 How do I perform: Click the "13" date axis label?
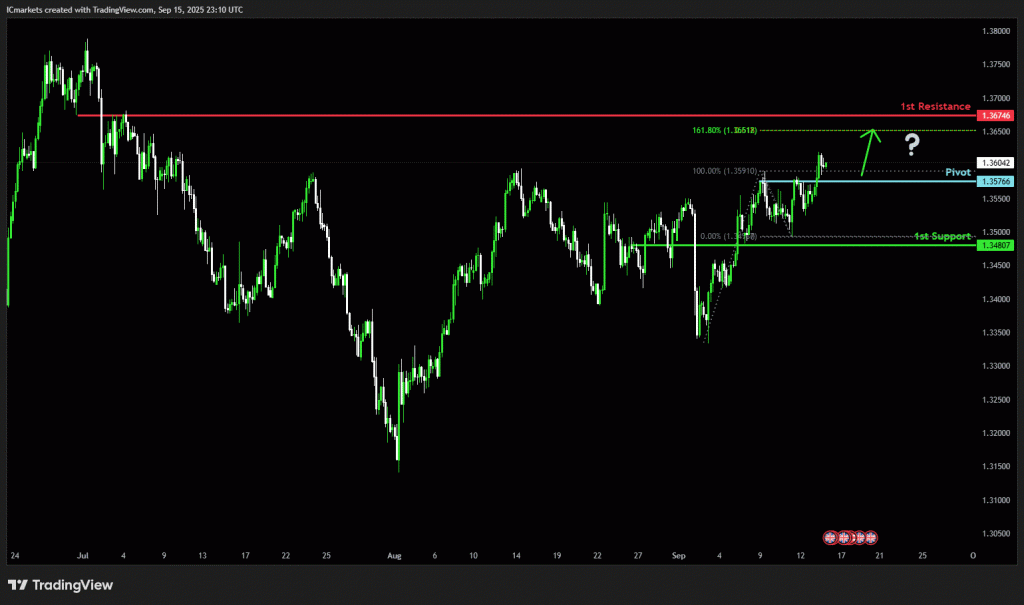(202, 556)
